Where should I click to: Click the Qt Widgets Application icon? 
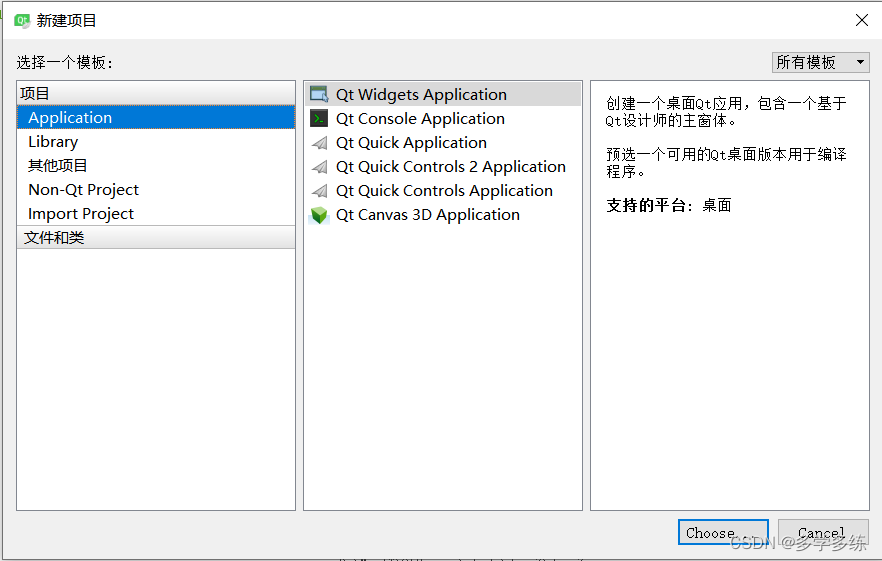point(319,94)
